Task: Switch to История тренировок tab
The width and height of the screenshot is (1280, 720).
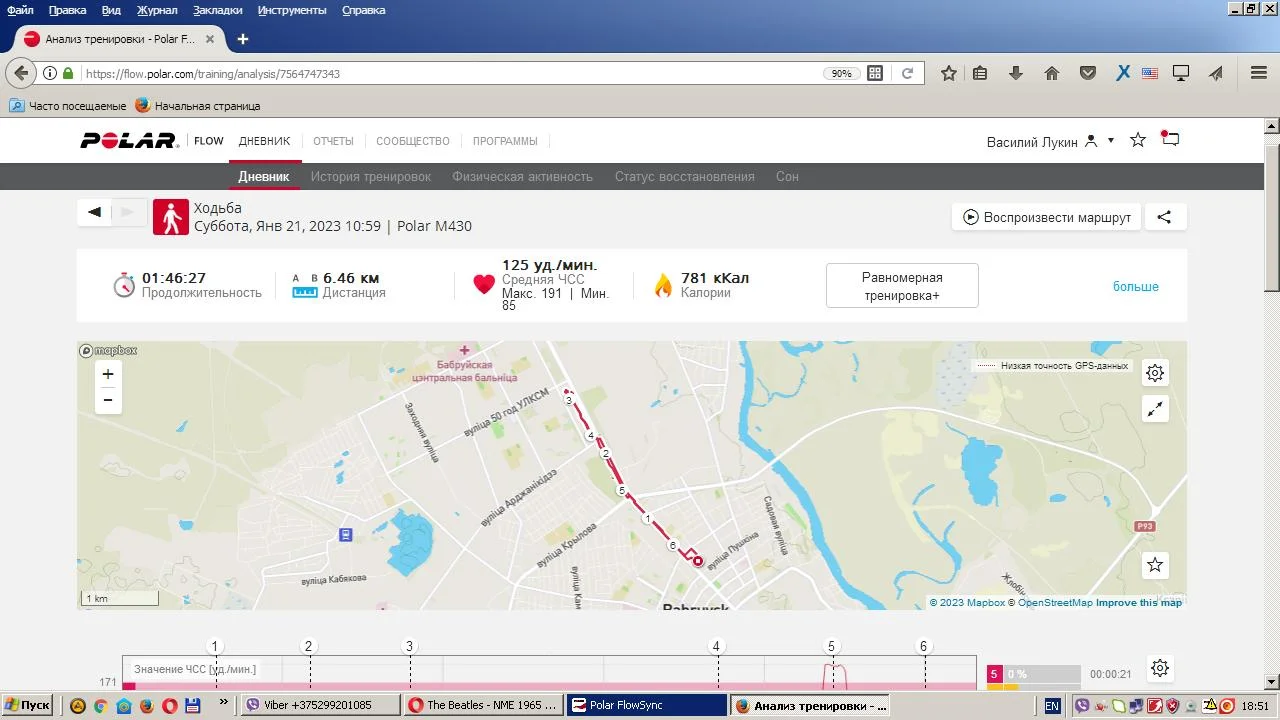Action: pos(371,176)
